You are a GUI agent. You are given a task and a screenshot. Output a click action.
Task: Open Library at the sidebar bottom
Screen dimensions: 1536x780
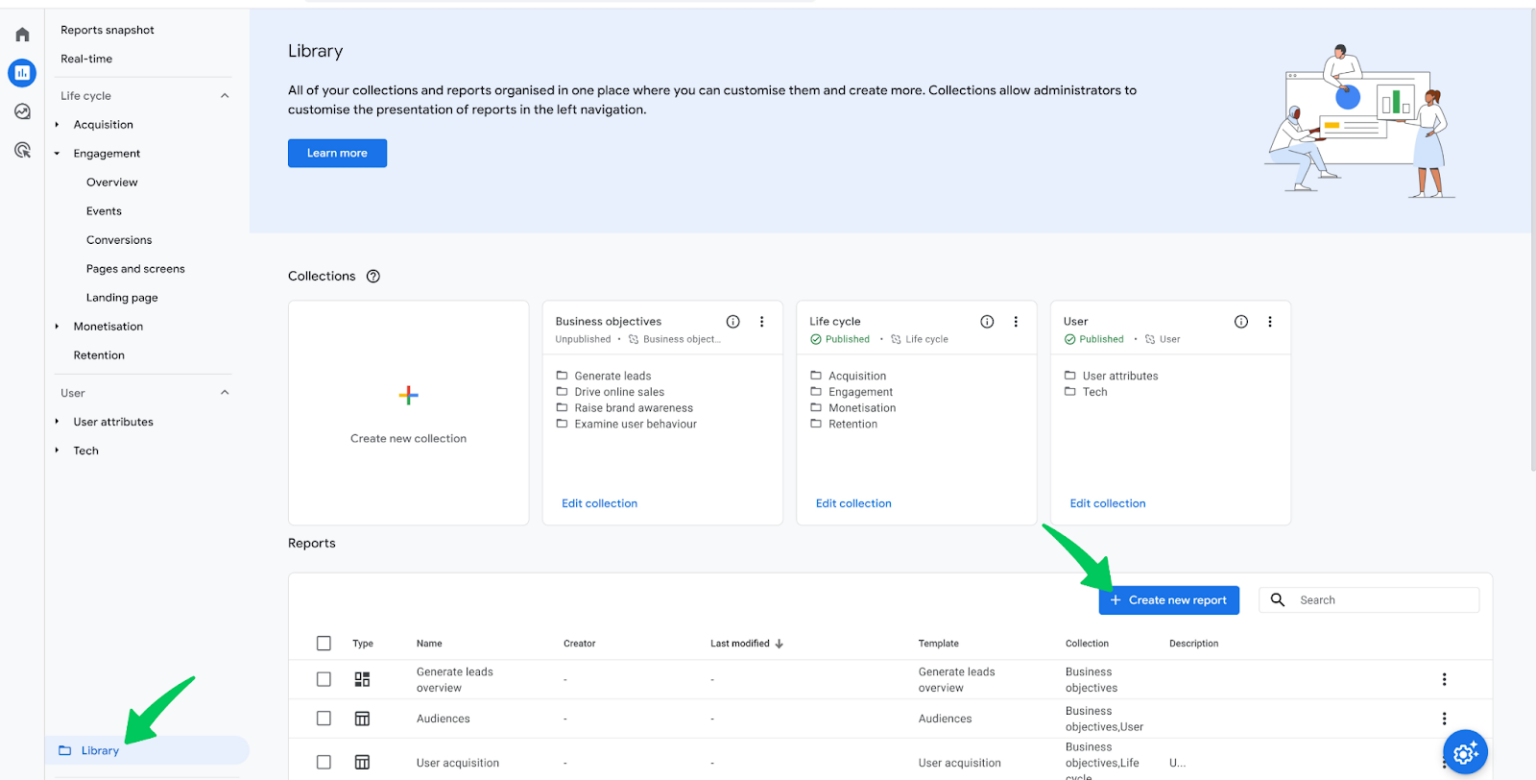coord(147,750)
